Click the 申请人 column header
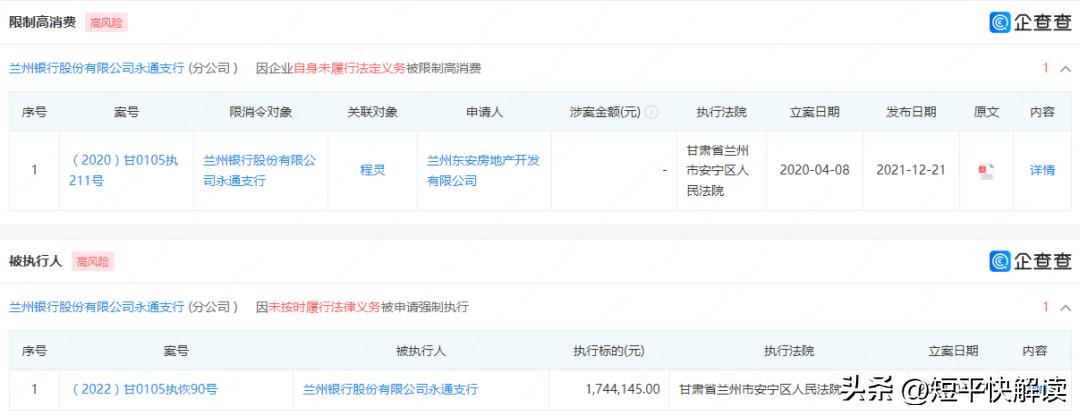 (x=484, y=112)
